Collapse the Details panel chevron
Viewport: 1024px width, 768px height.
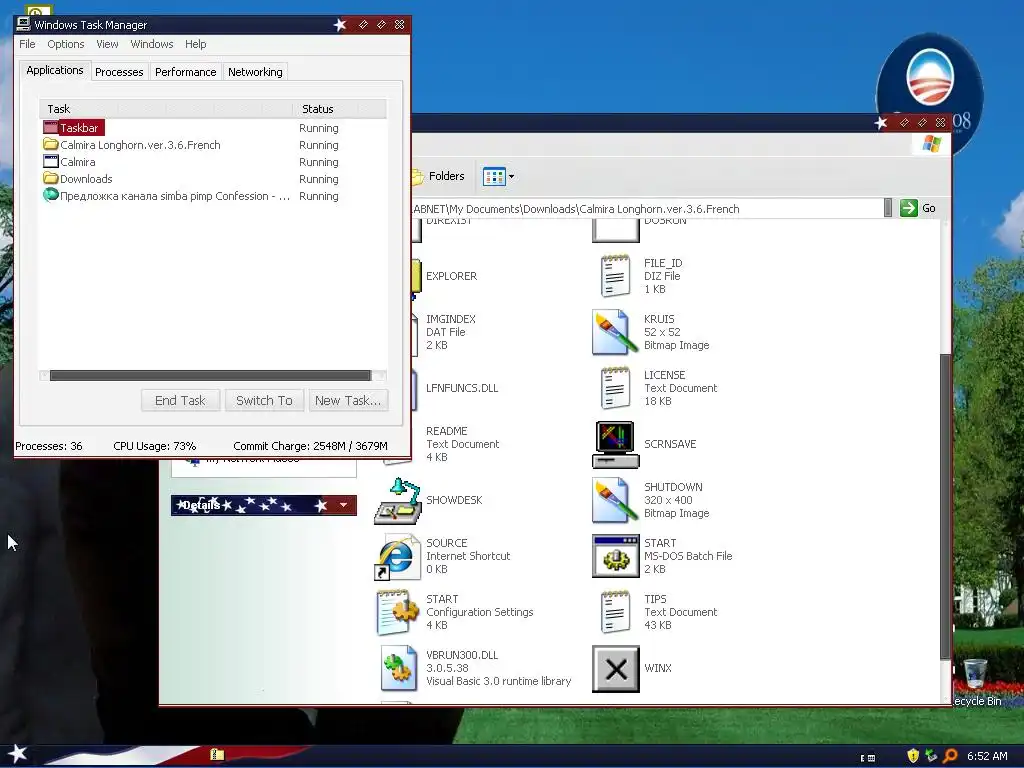tap(344, 505)
